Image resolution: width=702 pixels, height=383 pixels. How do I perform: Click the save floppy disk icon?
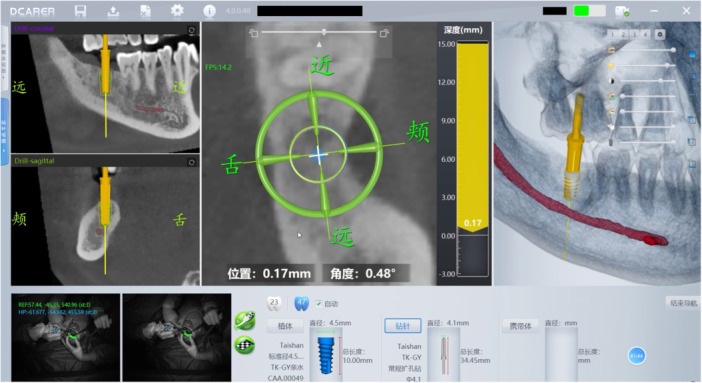pyautogui.click(x=81, y=11)
